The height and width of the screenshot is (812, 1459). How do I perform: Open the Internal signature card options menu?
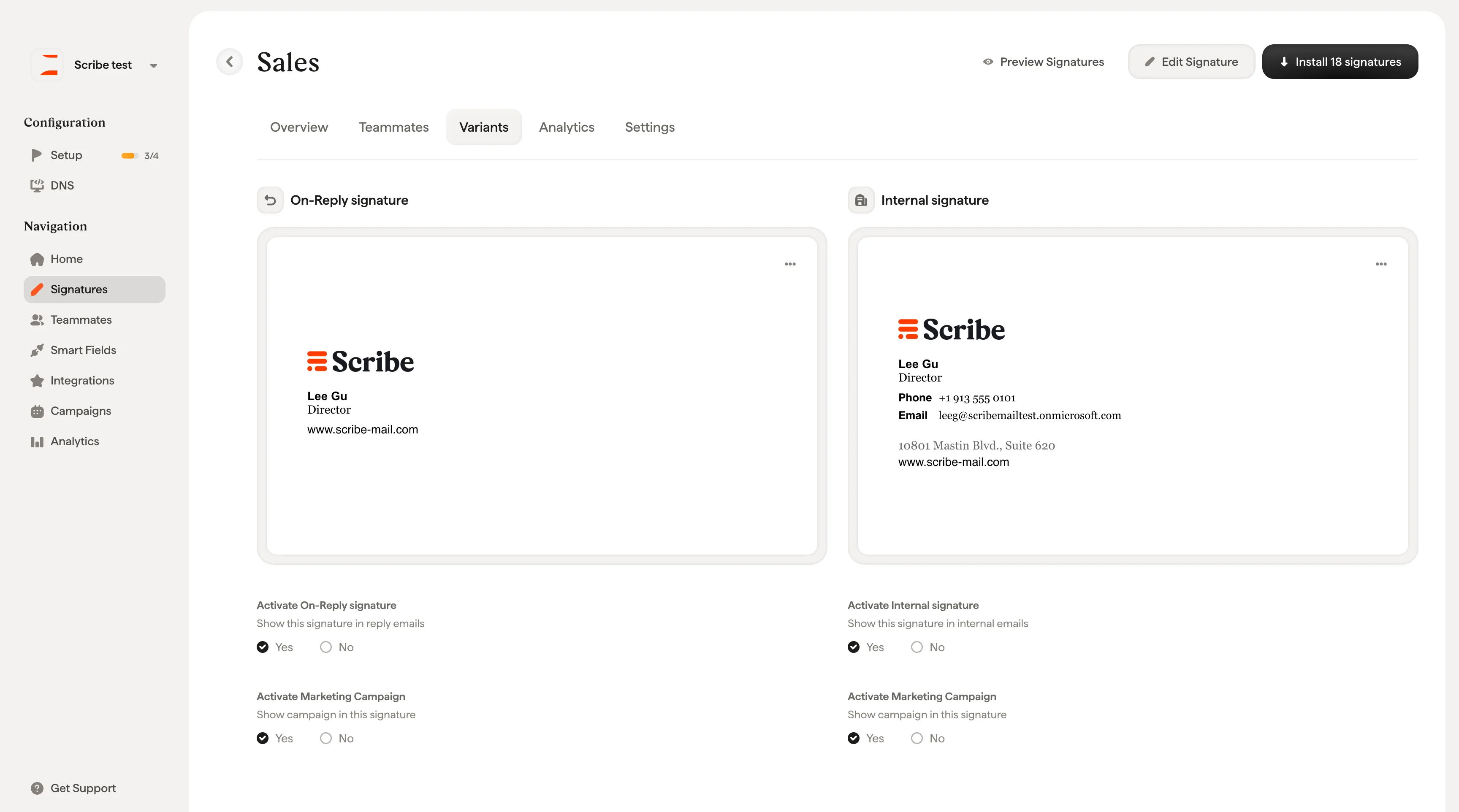(1381, 264)
